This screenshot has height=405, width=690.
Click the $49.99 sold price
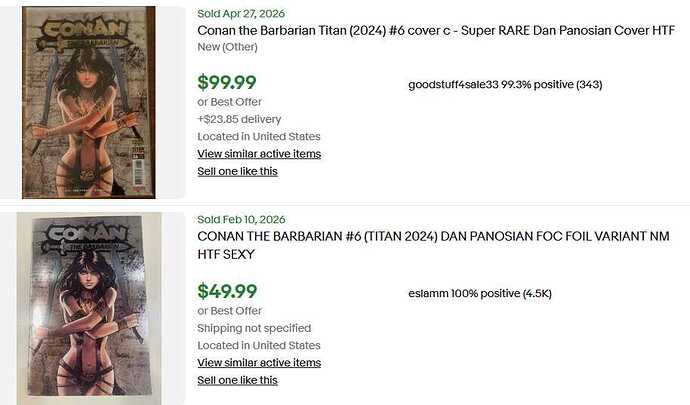(227, 291)
